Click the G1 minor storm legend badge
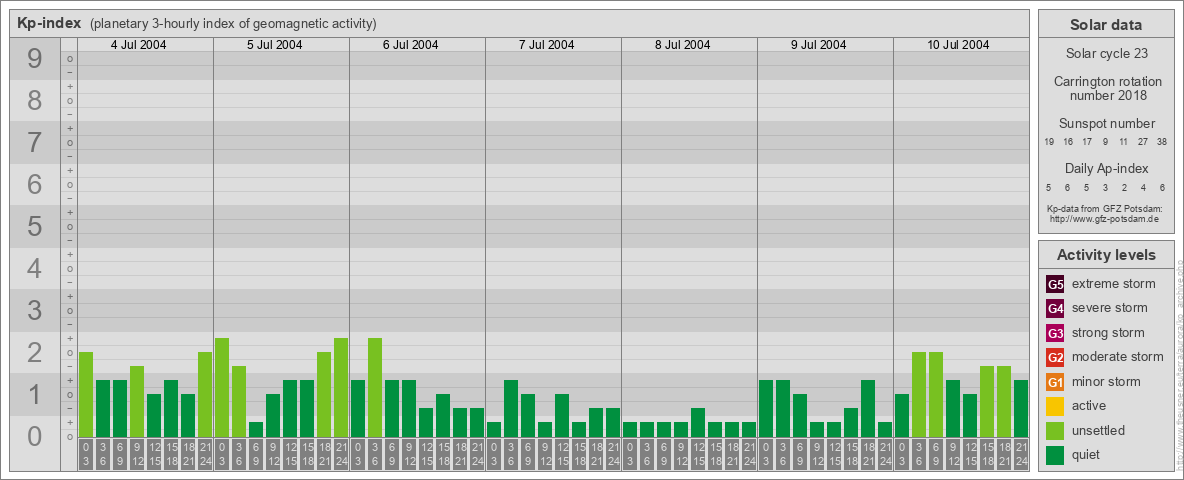This screenshot has width=1184, height=480. (x=1056, y=382)
